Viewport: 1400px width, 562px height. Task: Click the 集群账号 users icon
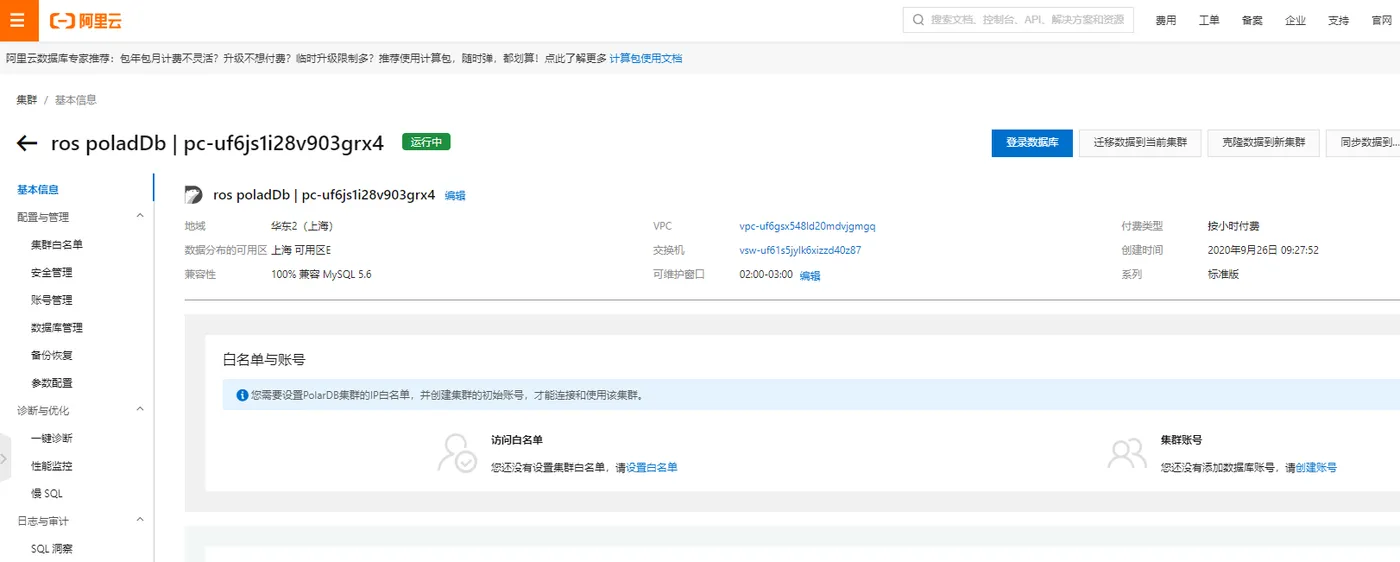pos(1127,453)
